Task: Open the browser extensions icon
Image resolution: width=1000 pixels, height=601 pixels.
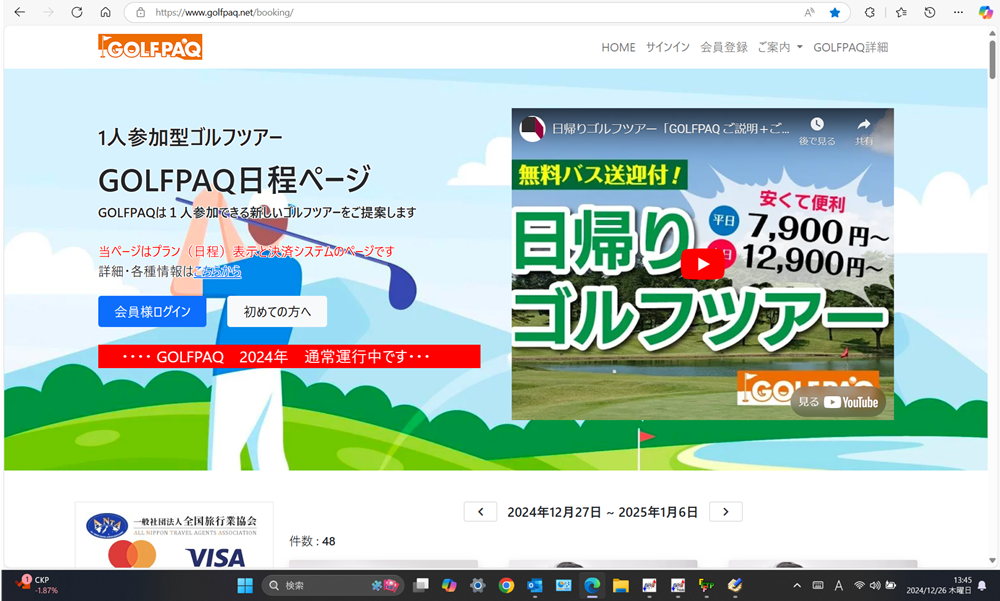Action: [869, 12]
